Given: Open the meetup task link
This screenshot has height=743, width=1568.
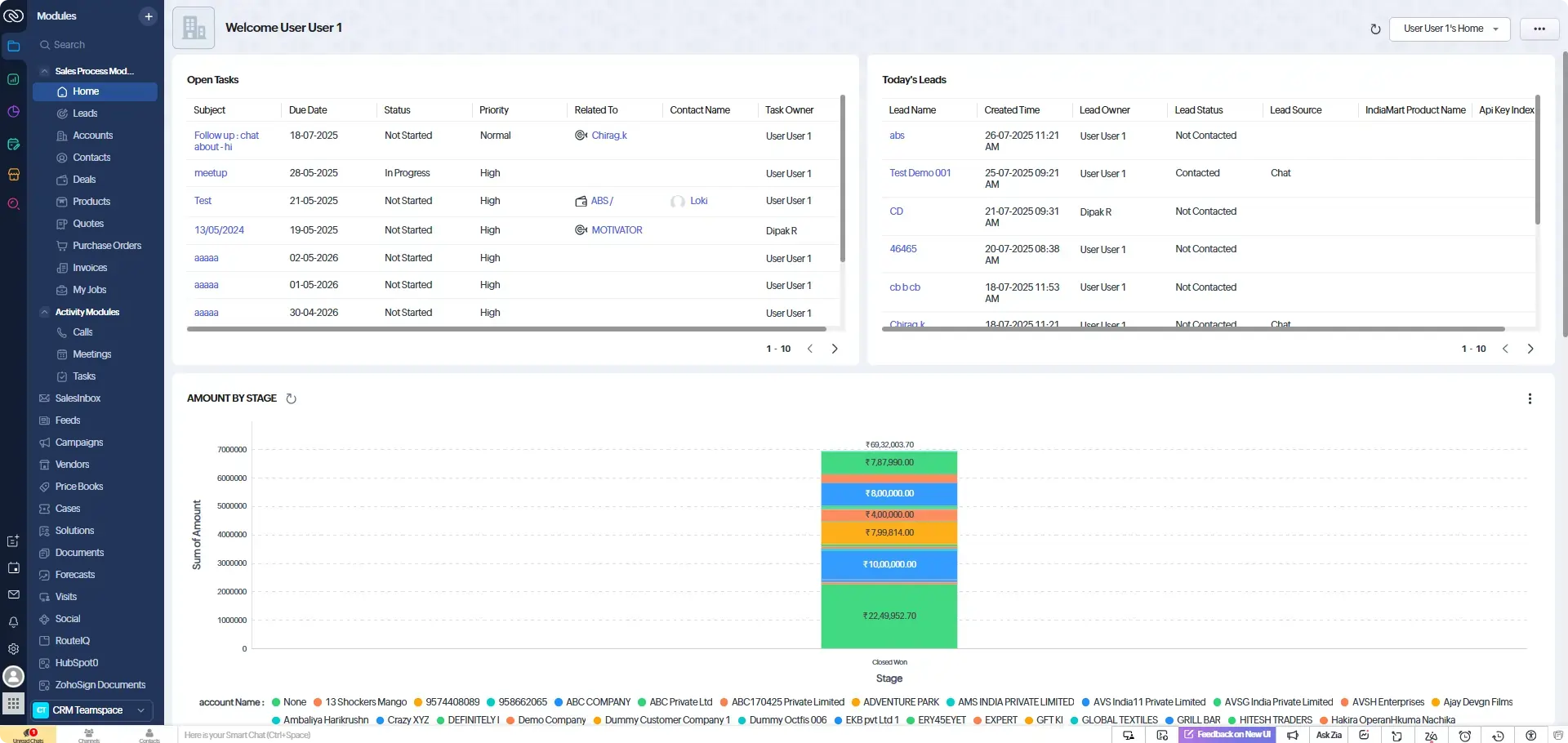Looking at the screenshot, I should pyautogui.click(x=211, y=173).
